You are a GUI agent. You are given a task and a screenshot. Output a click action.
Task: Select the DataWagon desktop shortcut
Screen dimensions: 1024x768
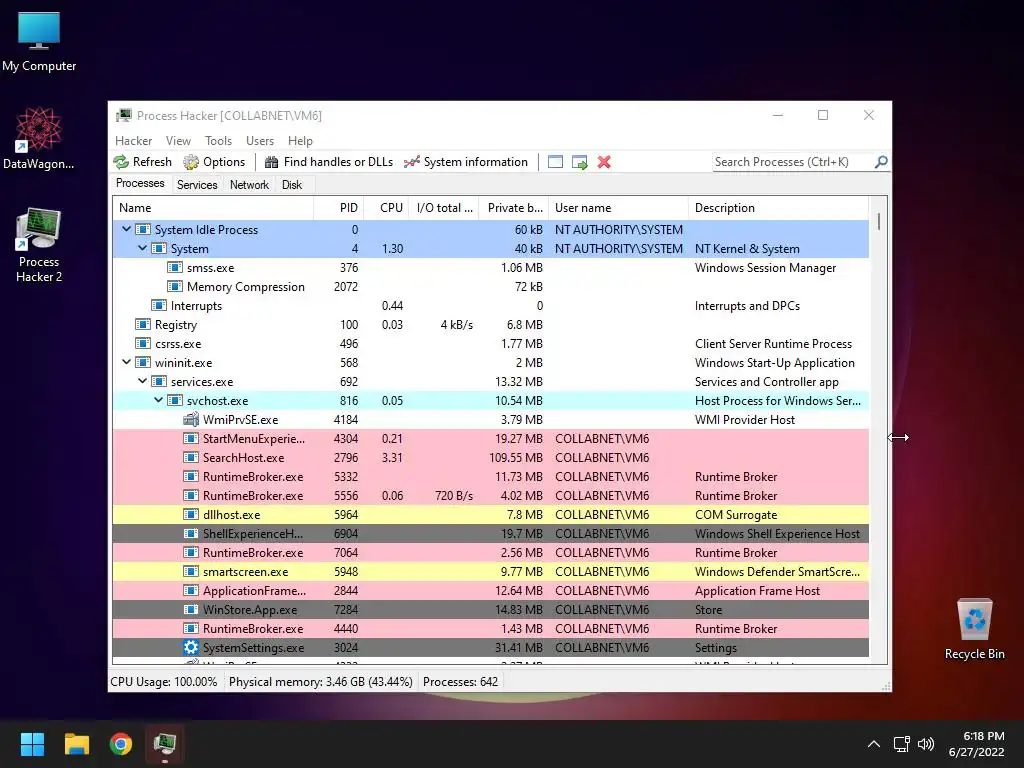[39, 138]
